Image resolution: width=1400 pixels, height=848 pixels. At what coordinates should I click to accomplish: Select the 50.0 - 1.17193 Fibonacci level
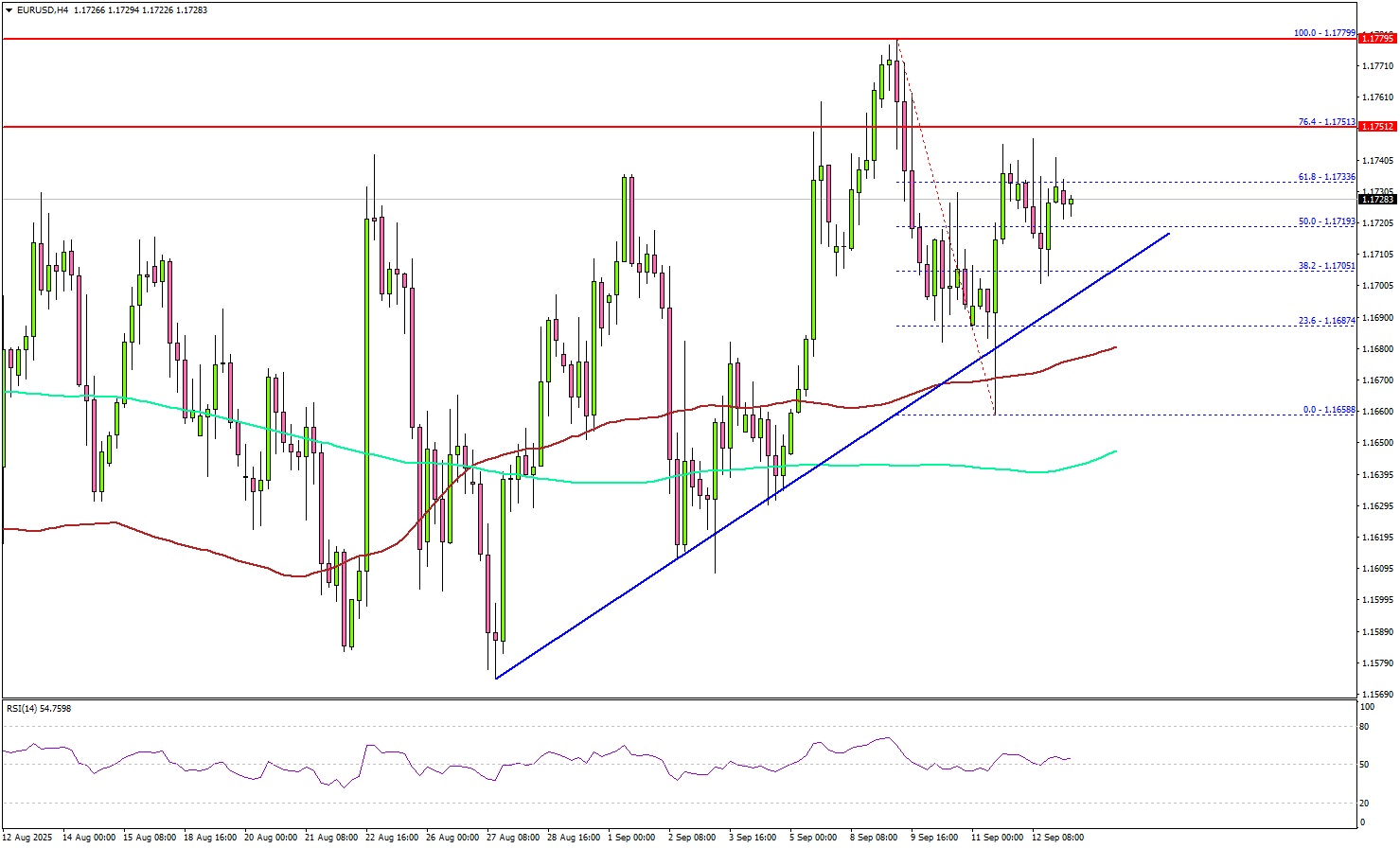(x=1326, y=221)
